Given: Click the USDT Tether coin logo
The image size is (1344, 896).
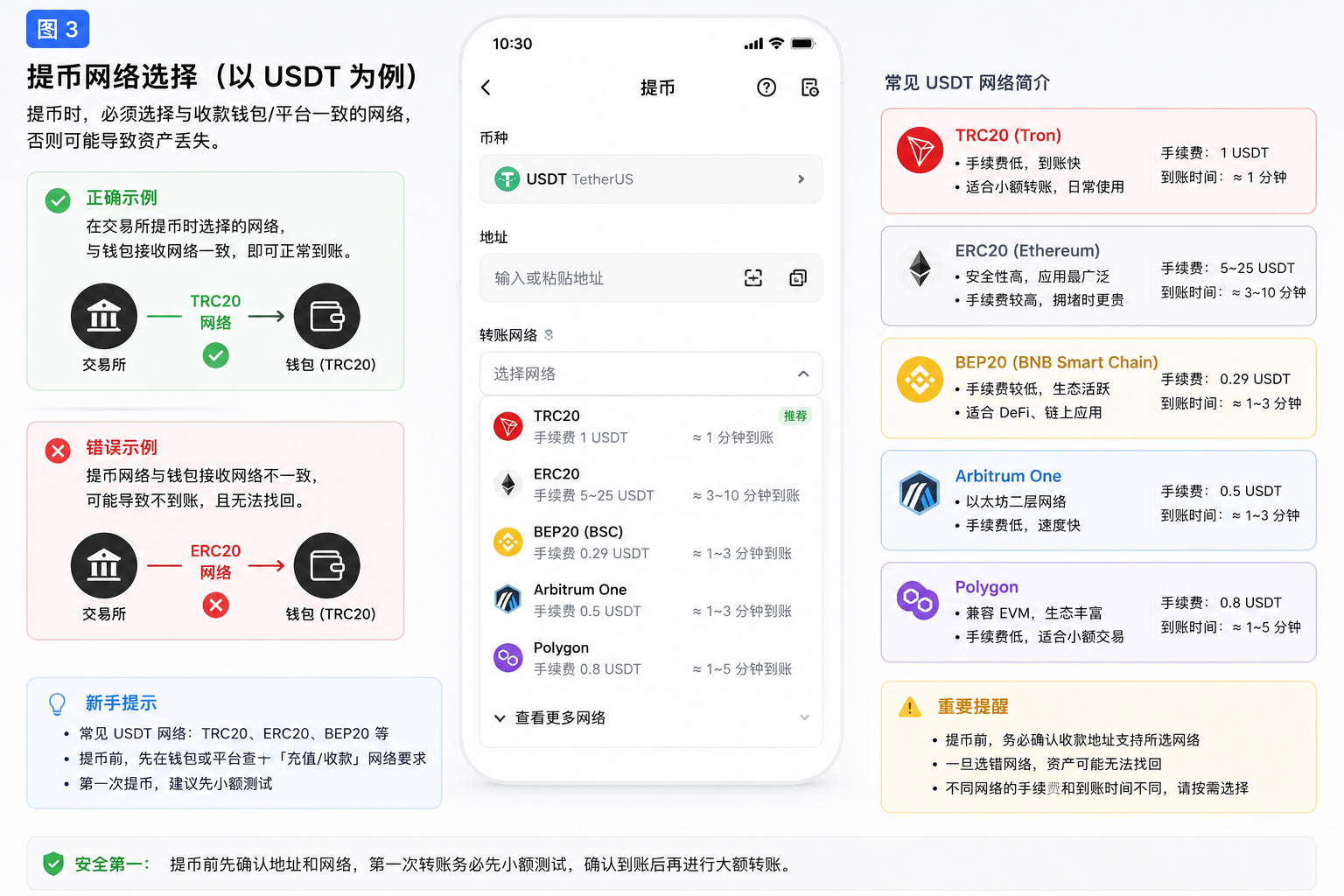Looking at the screenshot, I should pyautogui.click(x=507, y=179).
